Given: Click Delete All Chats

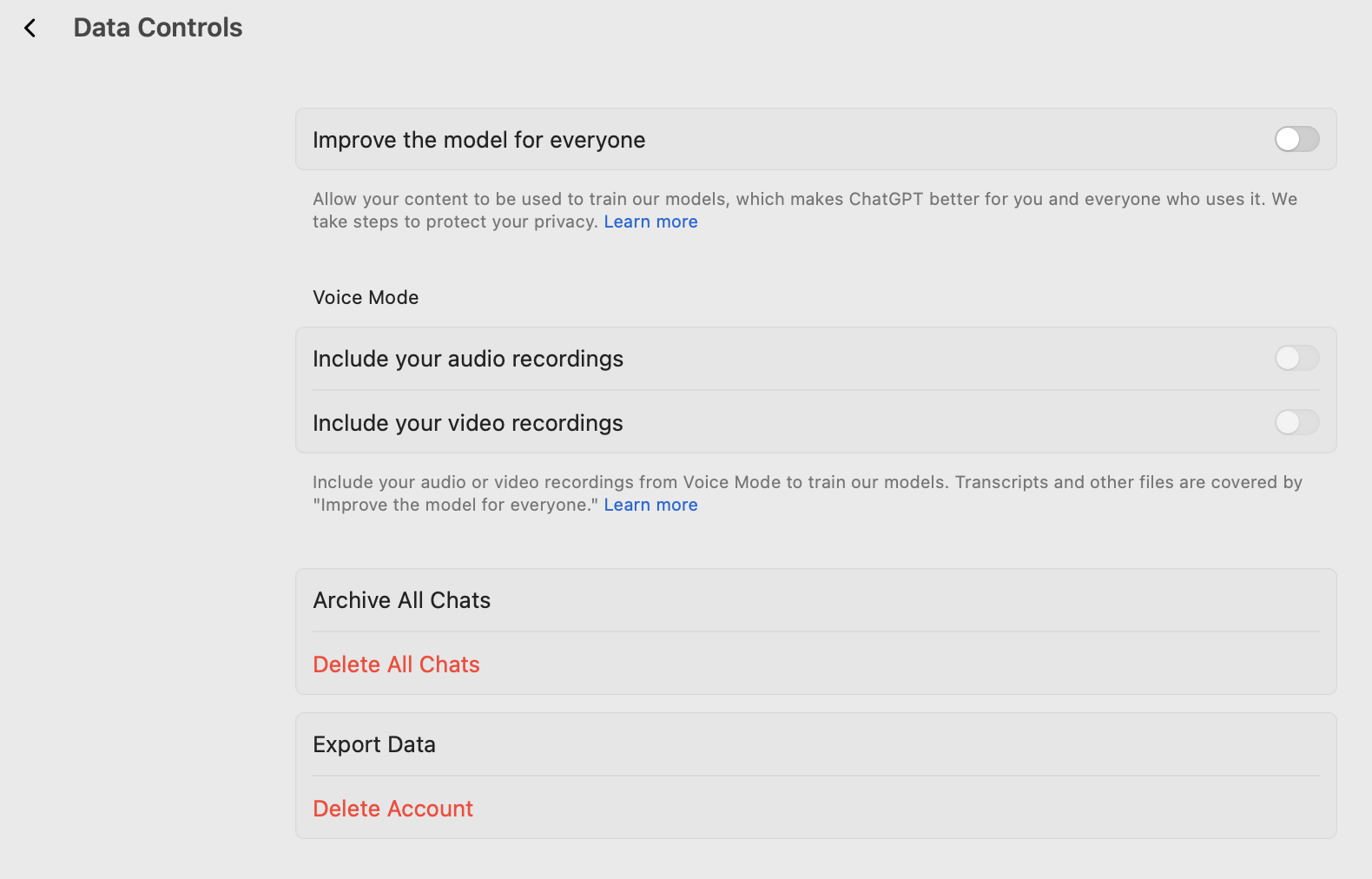Looking at the screenshot, I should pyautogui.click(x=815, y=664).
